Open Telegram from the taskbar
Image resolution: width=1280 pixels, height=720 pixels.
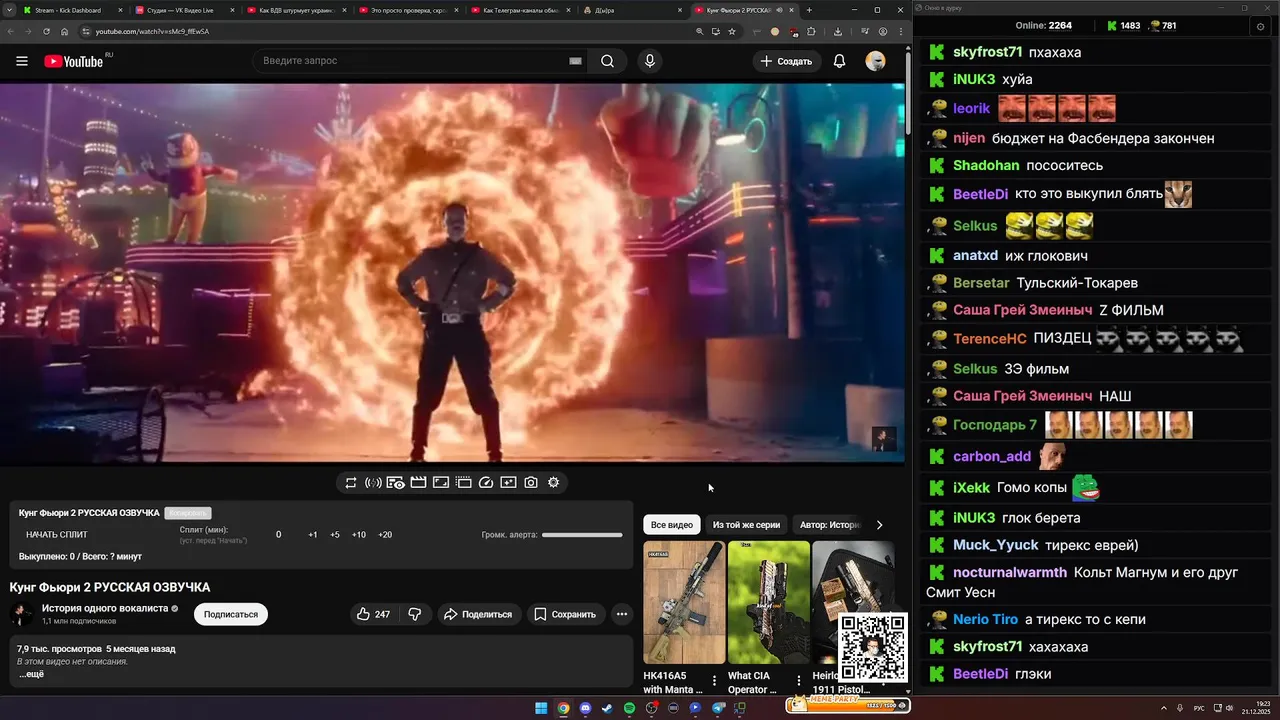coord(718,708)
